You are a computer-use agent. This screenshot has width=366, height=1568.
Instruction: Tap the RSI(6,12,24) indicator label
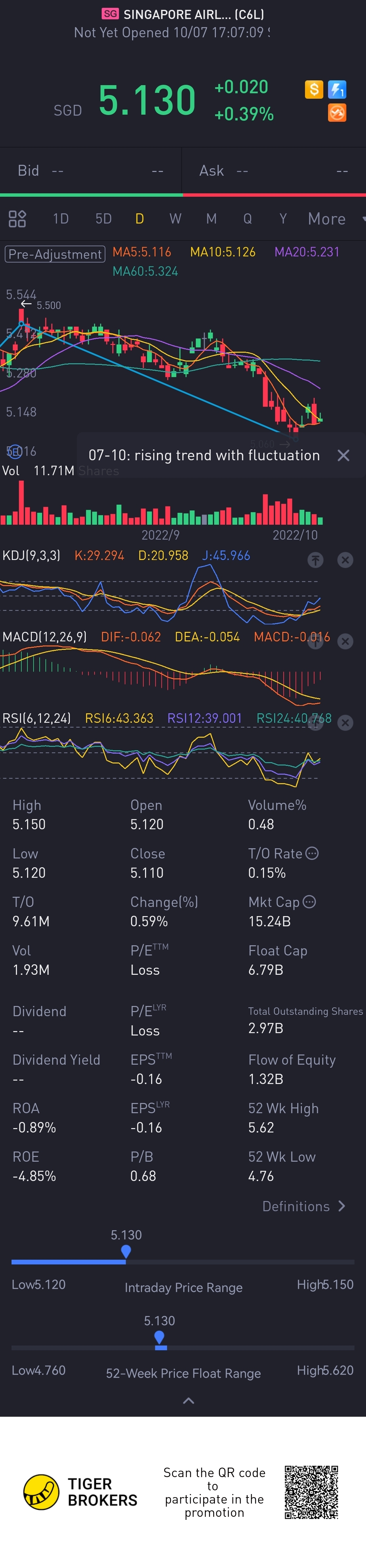[37, 718]
